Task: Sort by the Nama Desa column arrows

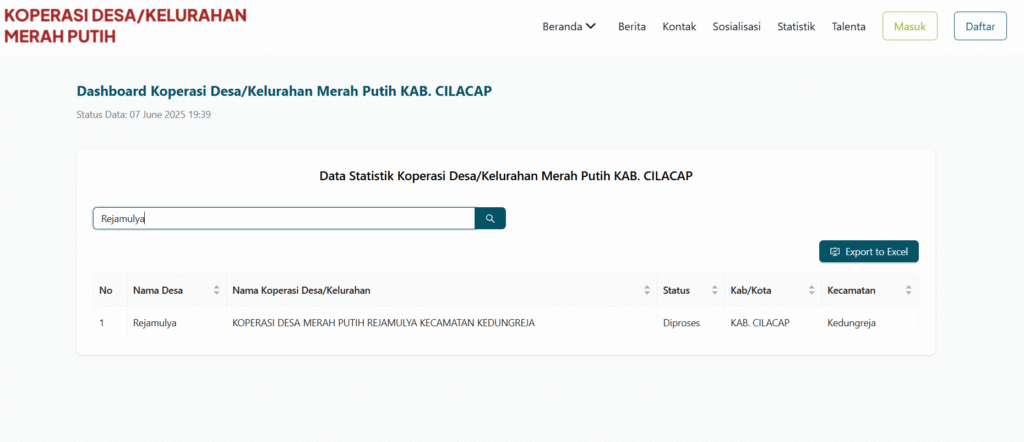Action: pos(216,291)
